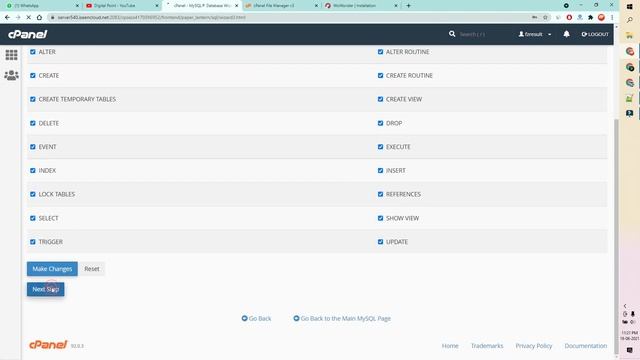Stop page loading with X button
The width and height of the screenshot is (640, 360).
(x=29, y=17)
